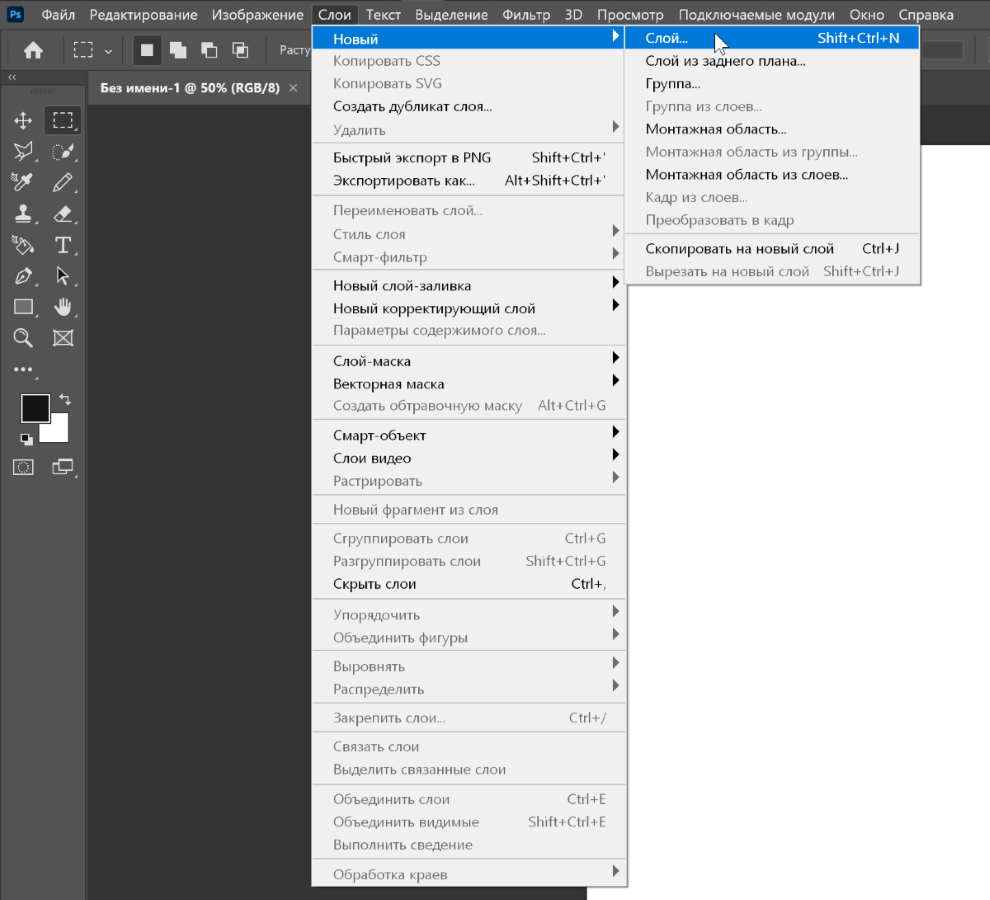The height and width of the screenshot is (900, 990).
Task: Open the Фильтр menu
Action: 526,15
